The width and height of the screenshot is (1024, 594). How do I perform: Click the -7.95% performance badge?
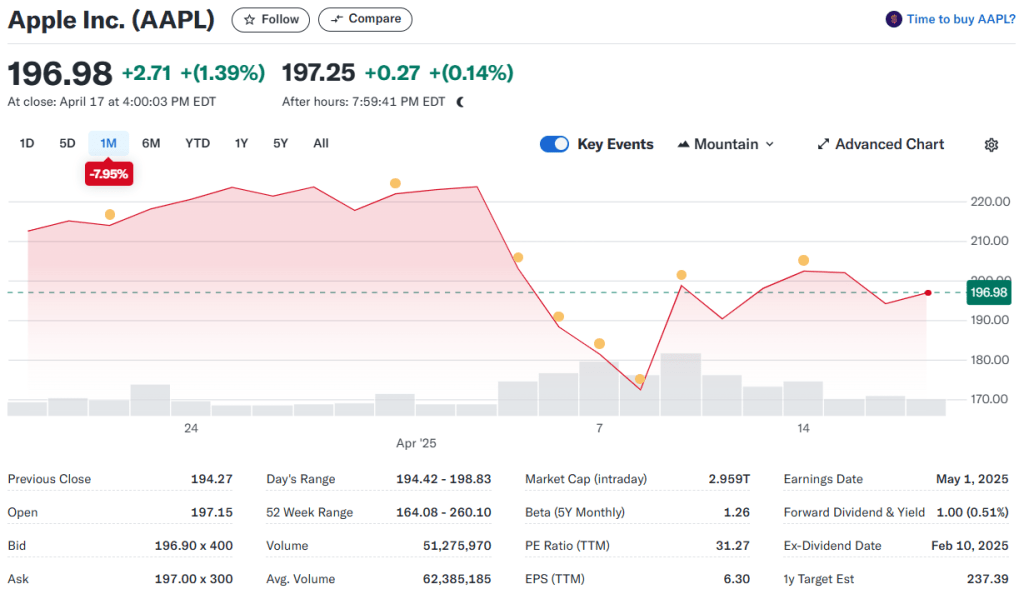click(x=109, y=174)
